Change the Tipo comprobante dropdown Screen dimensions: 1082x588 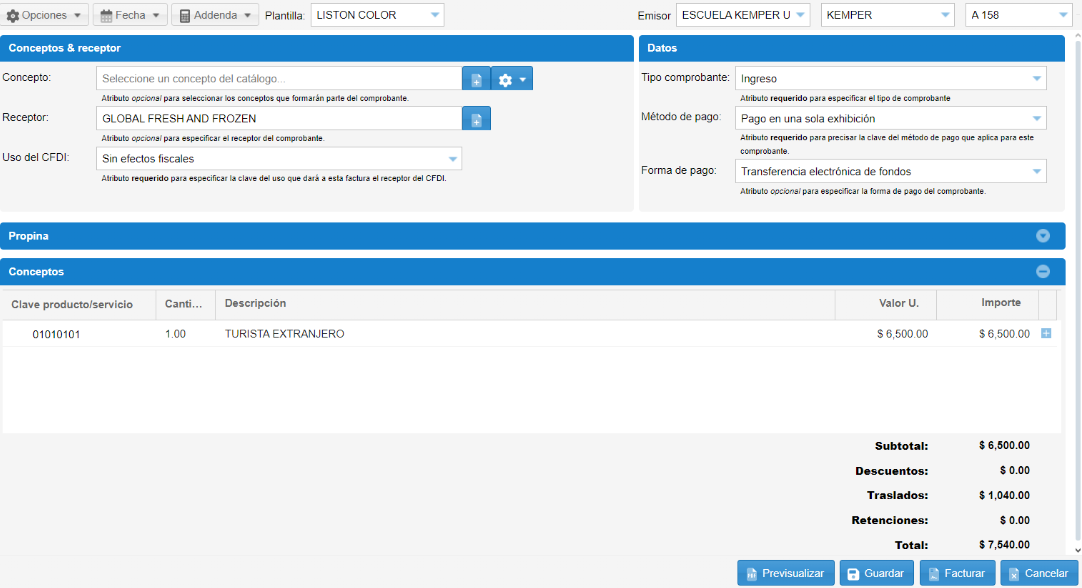point(890,79)
